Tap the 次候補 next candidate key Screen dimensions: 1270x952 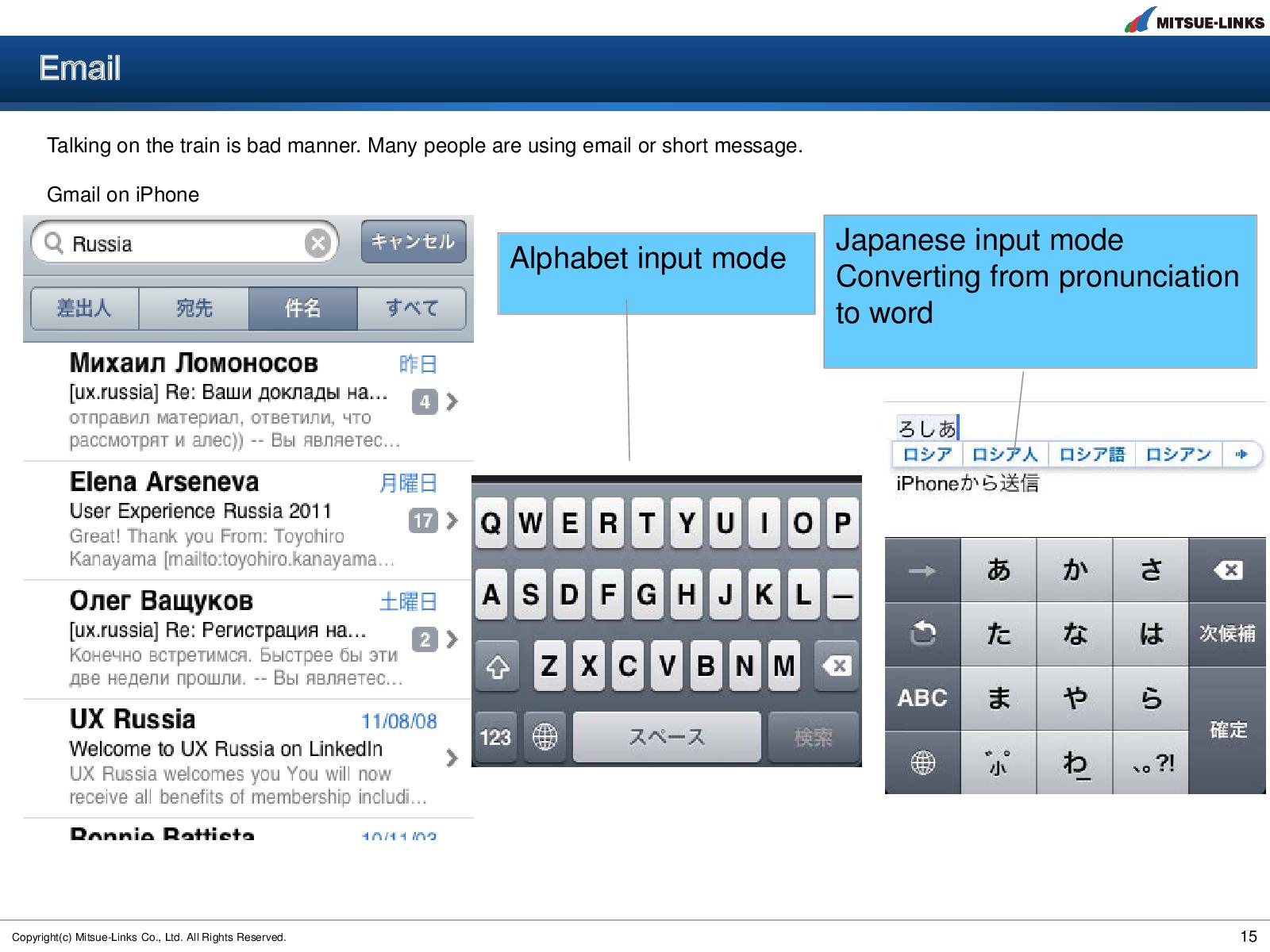click(1227, 634)
